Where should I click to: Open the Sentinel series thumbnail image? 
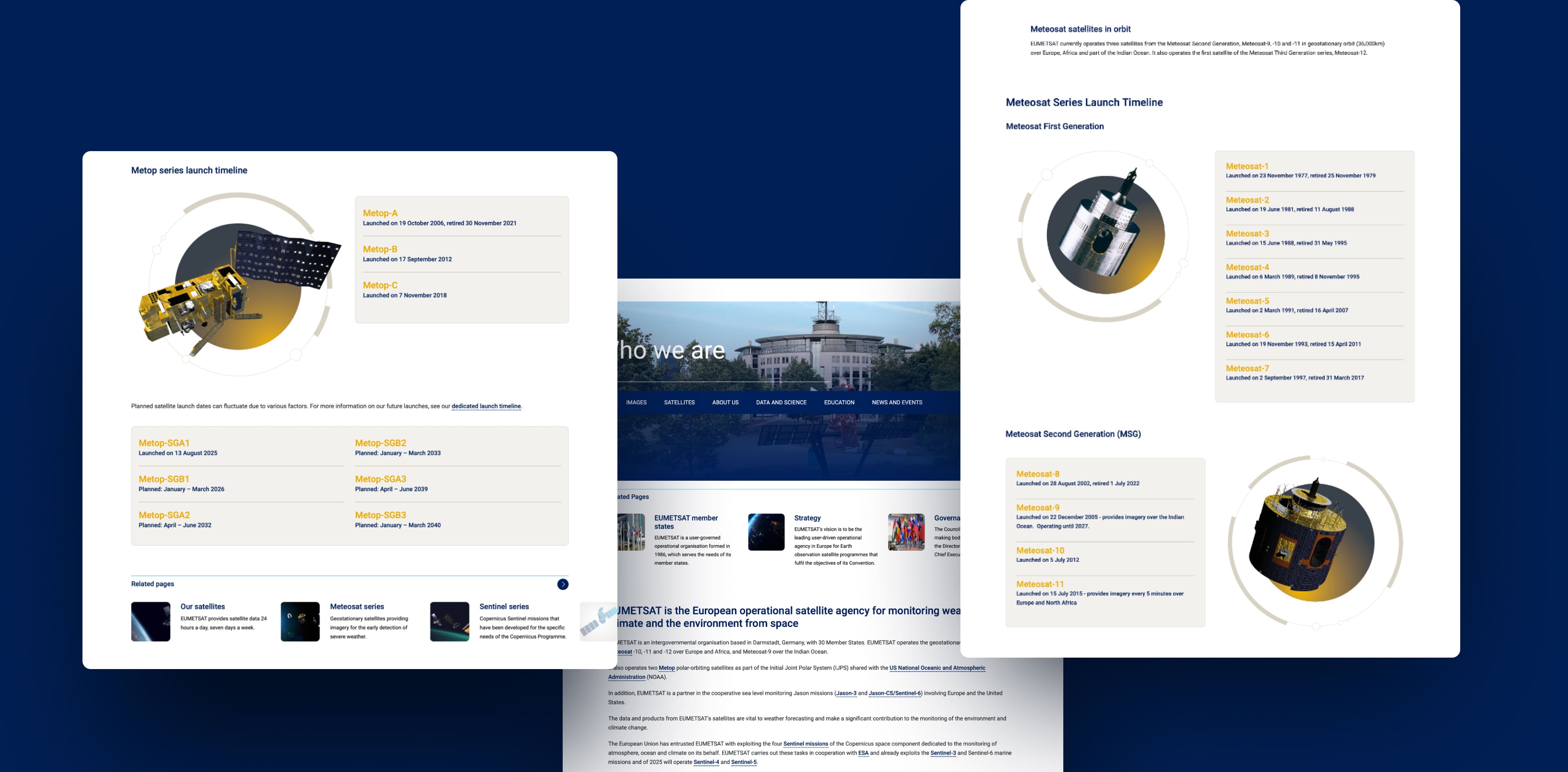(449, 622)
